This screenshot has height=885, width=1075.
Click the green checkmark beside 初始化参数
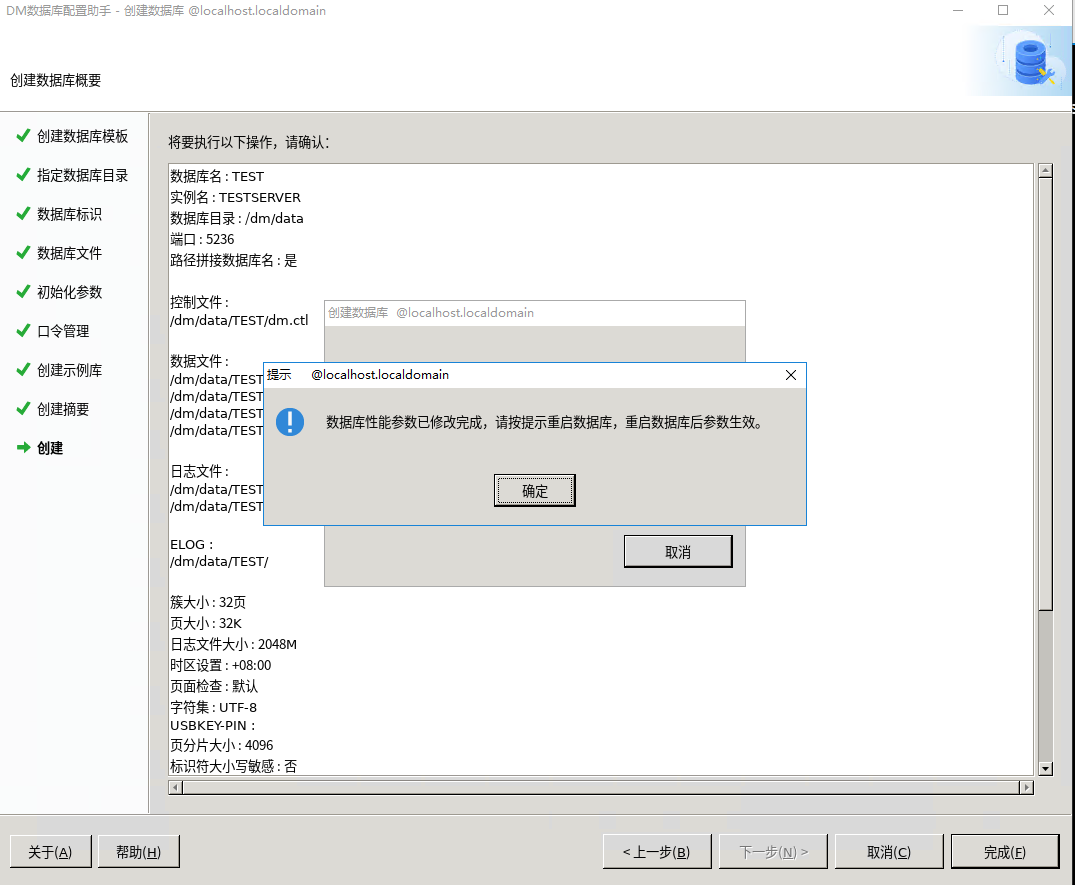[x=23, y=292]
